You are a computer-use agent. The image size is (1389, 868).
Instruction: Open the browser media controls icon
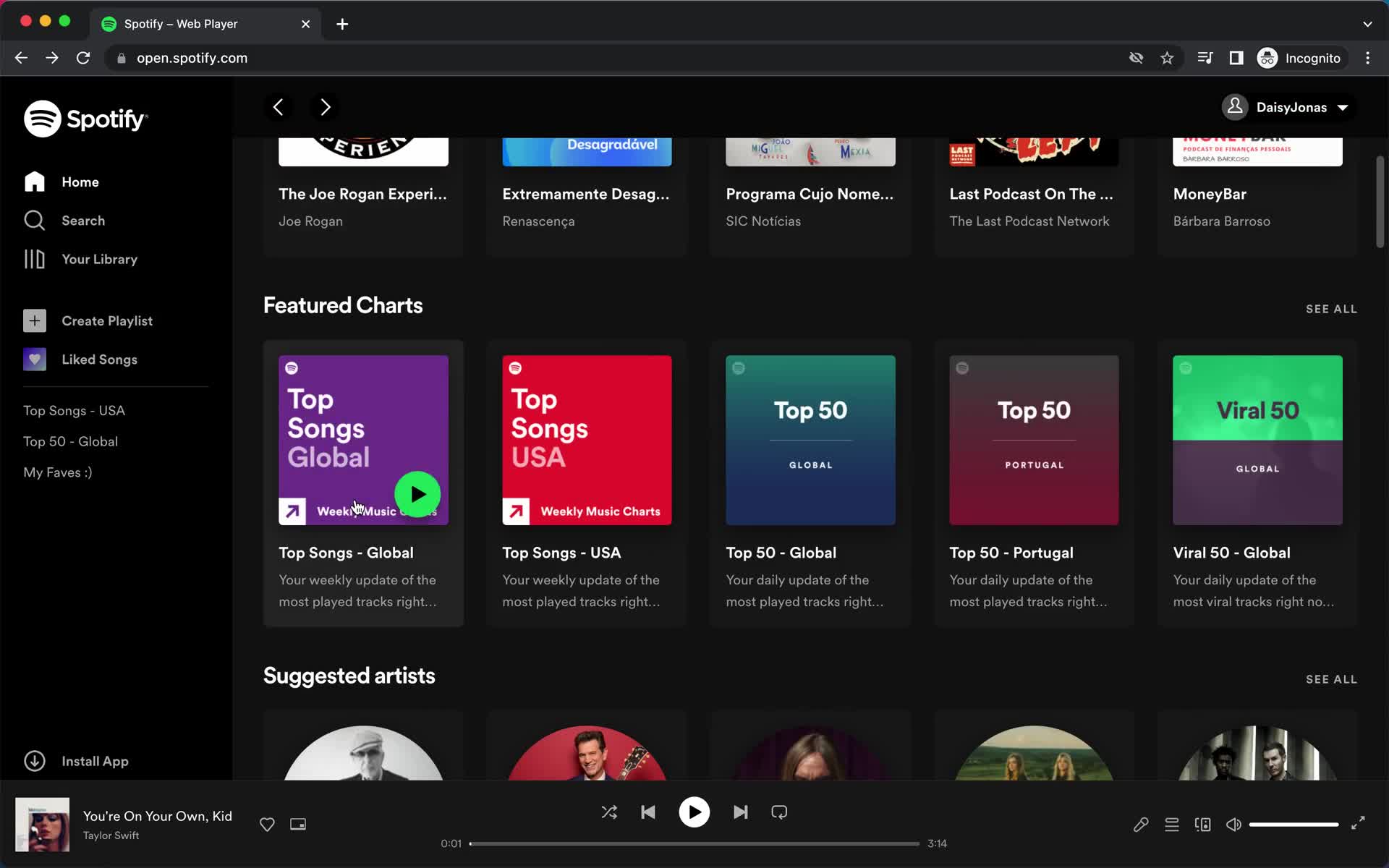pos(1205,58)
